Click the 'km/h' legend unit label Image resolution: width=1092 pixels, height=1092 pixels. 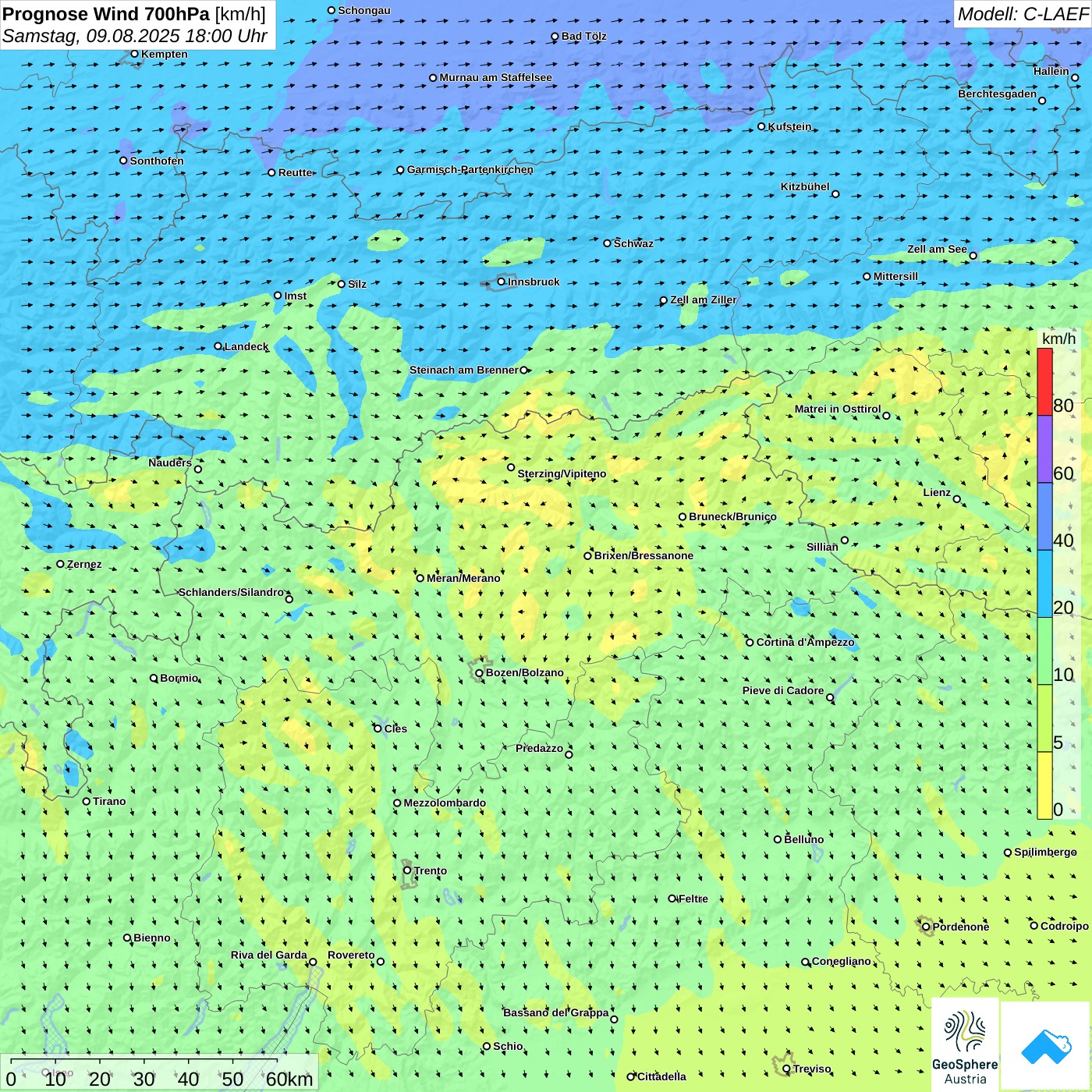tap(1058, 339)
